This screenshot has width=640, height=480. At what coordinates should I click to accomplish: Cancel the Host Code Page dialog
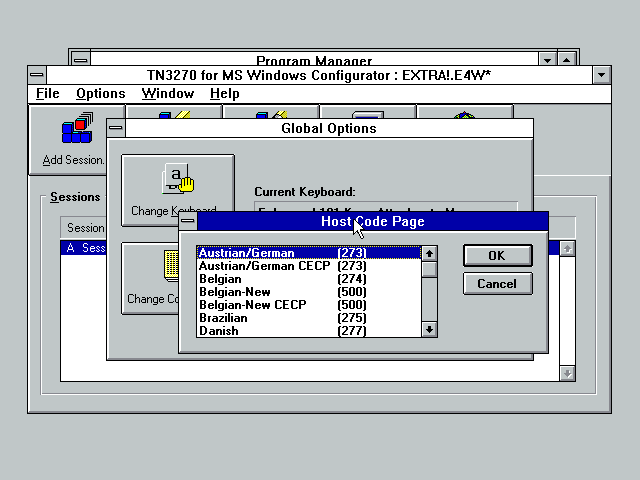pos(498,284)
